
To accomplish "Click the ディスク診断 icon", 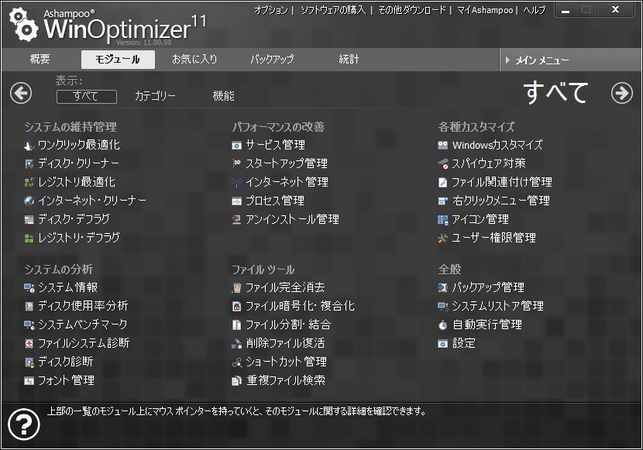I will point(29,362).
